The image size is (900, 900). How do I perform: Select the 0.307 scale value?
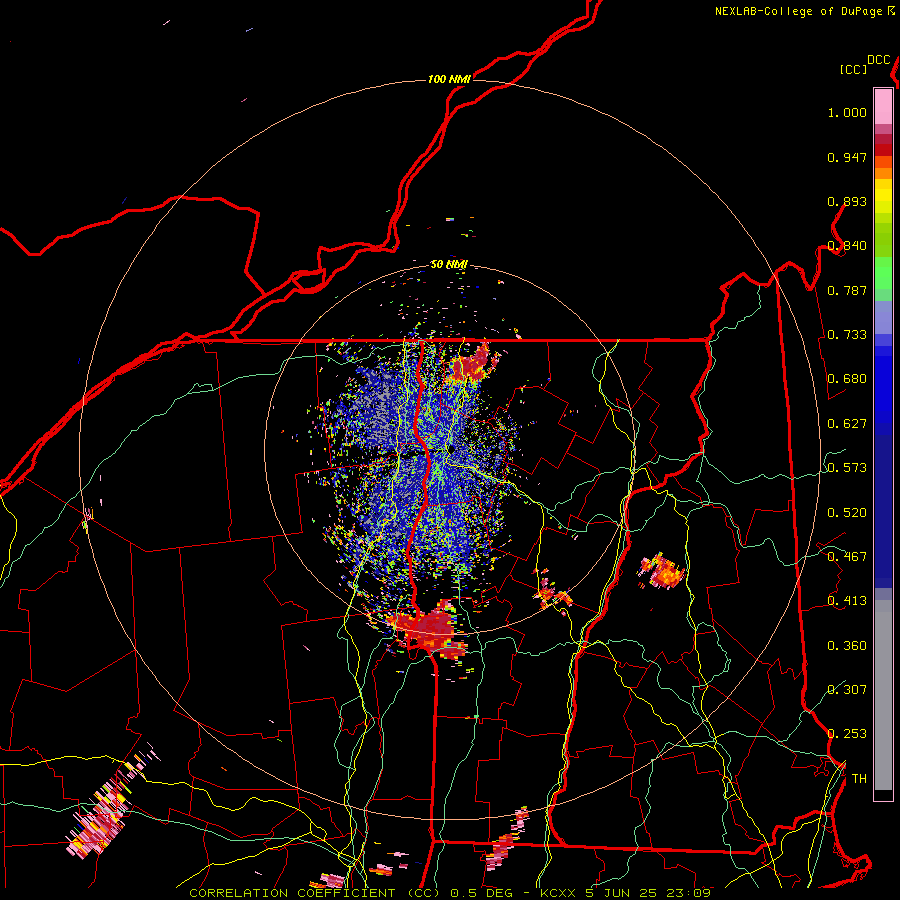click(x=847, y=689)
